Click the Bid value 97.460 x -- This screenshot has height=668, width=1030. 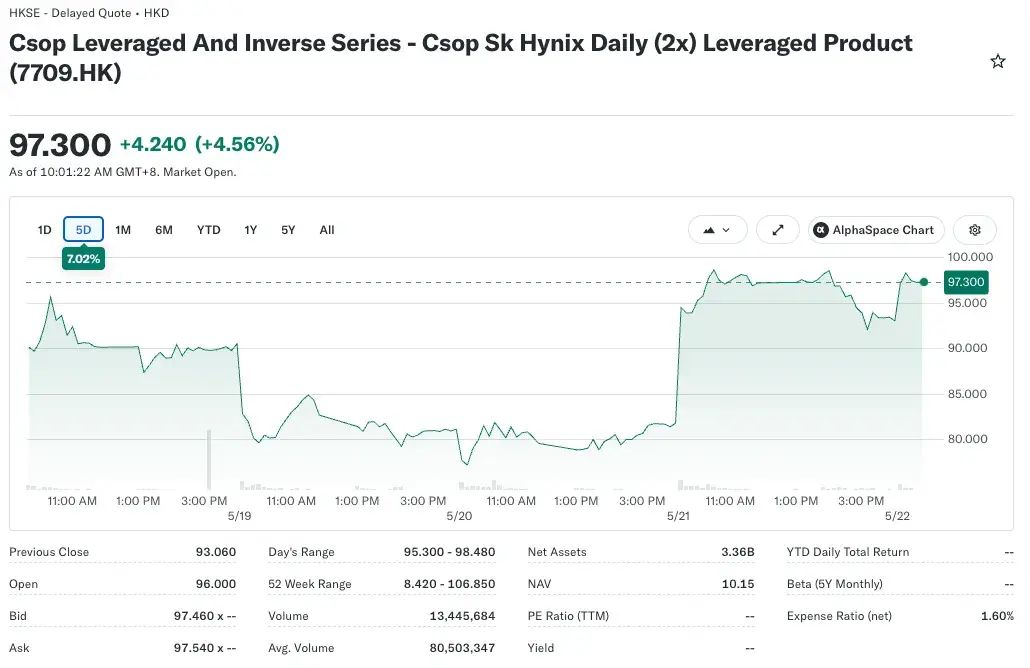tap(205, 616)
